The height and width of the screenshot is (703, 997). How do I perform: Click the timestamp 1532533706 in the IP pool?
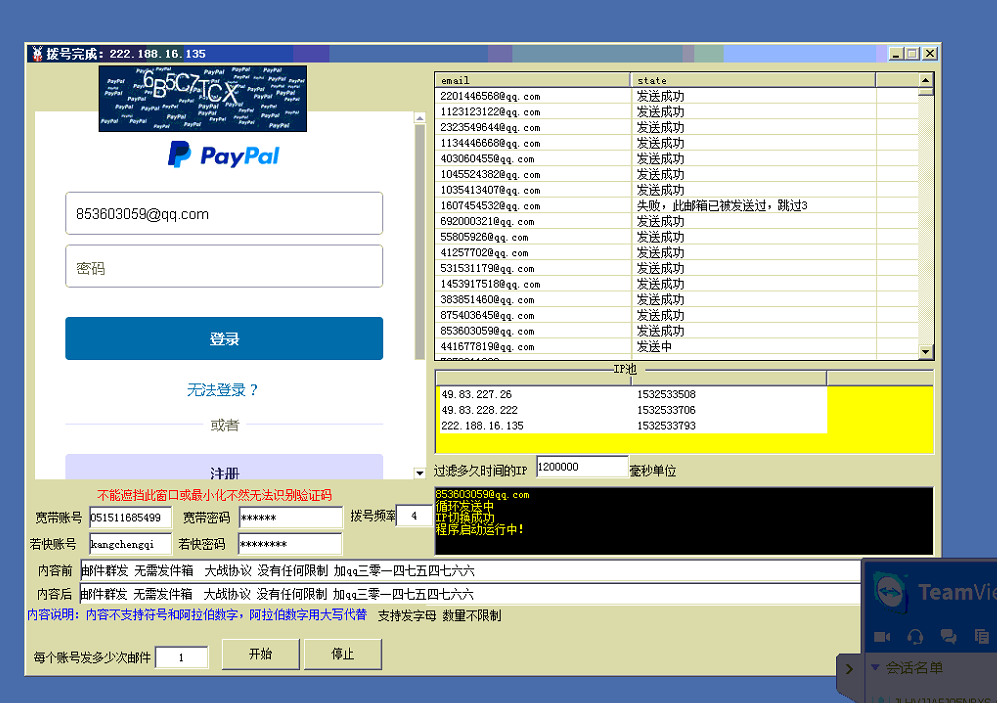[x=666, y=411]
